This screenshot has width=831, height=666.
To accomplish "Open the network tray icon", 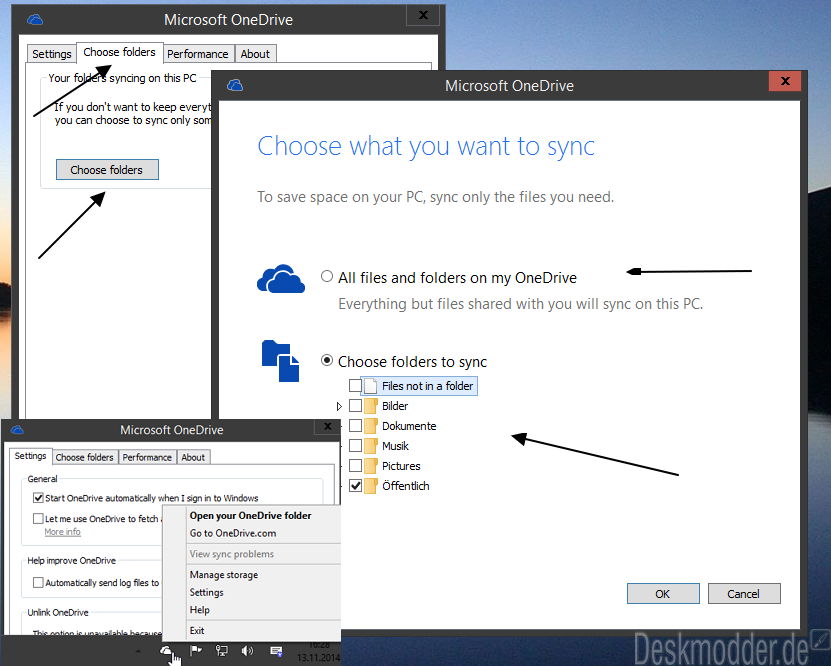I will (222, 651).
